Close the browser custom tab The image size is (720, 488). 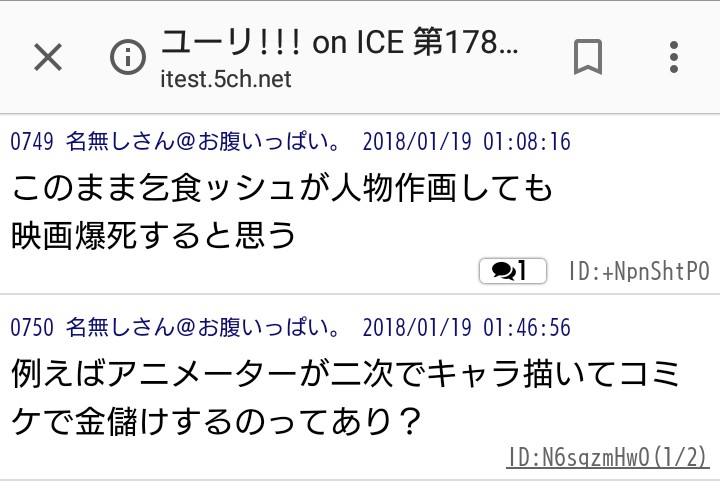pos(47,57)
